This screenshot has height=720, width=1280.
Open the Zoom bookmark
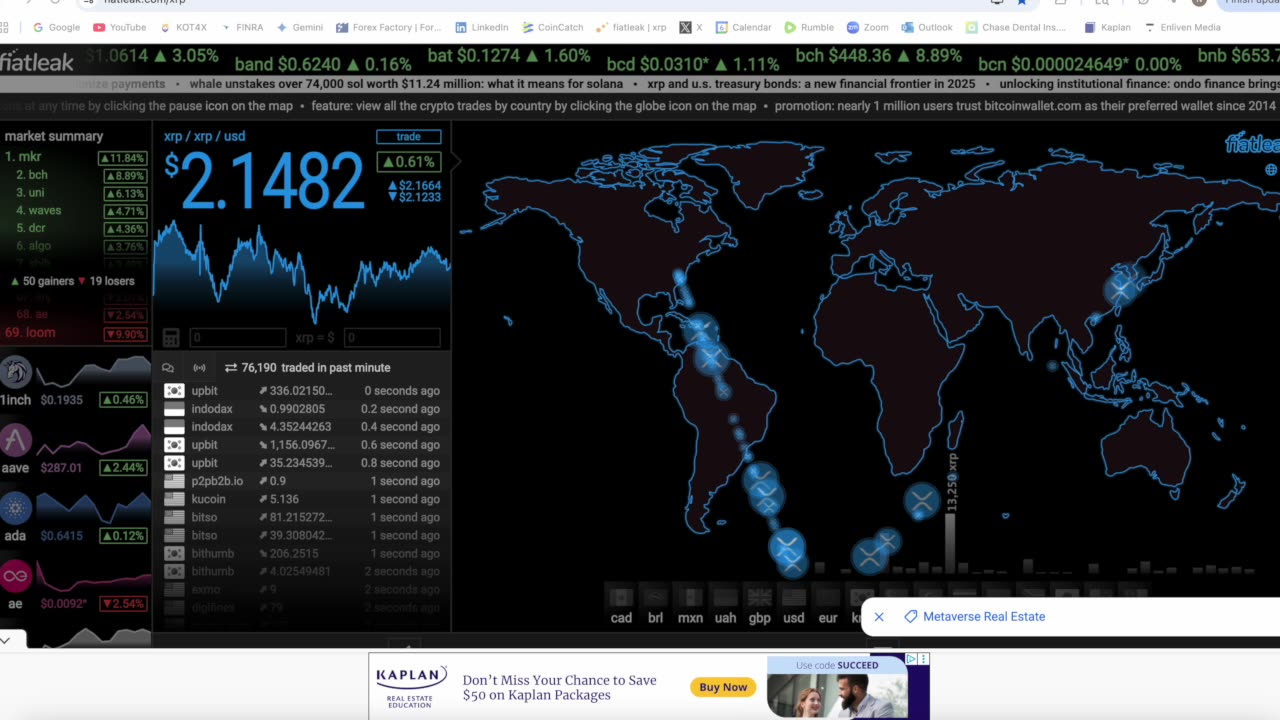tap(867, 27)
